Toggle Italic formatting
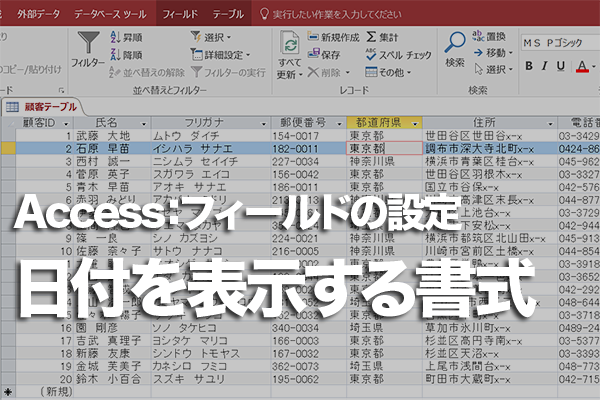 tap(545, 66)
